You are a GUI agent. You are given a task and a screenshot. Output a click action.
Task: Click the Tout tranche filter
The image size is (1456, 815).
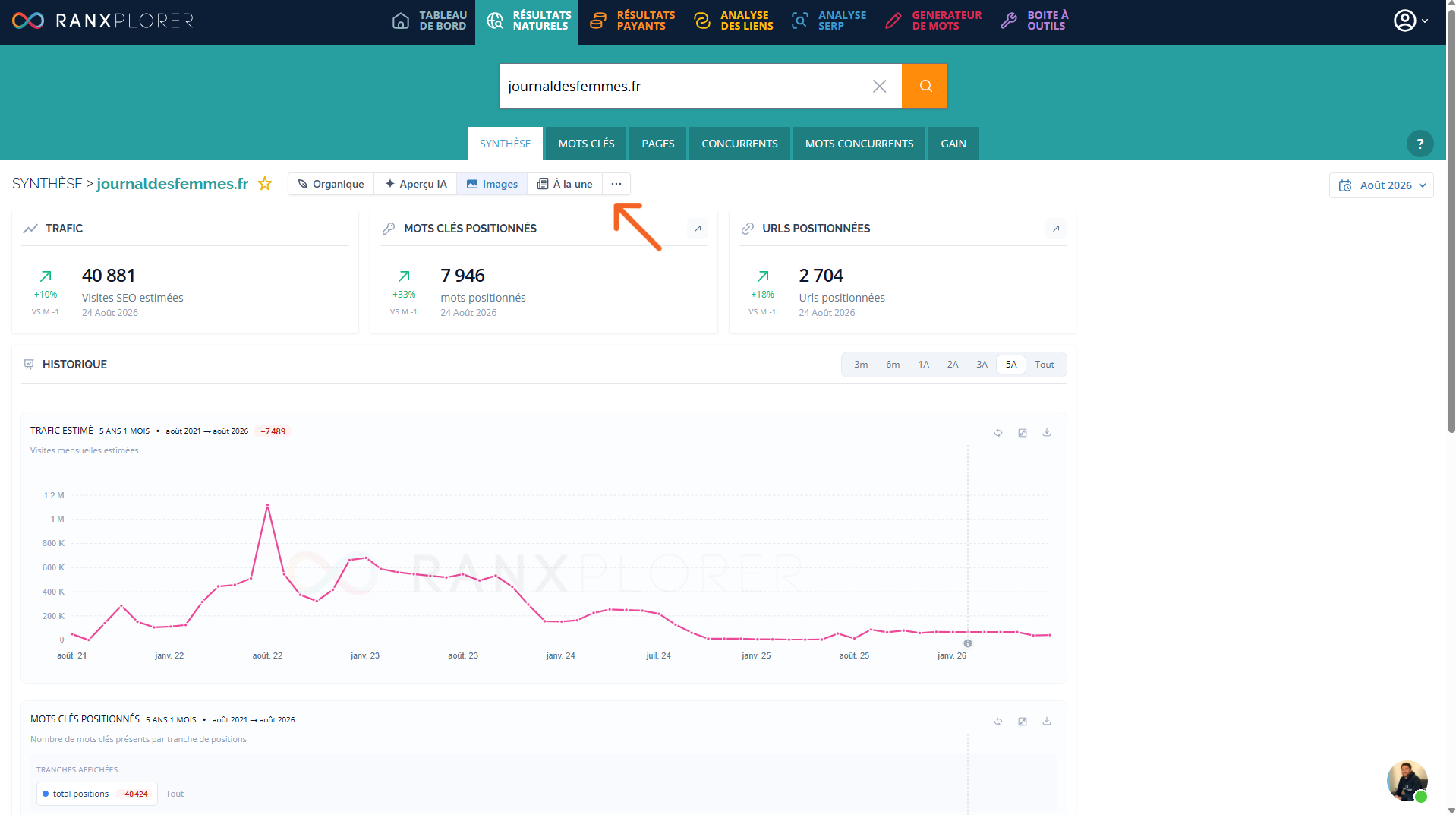point(175,794)
